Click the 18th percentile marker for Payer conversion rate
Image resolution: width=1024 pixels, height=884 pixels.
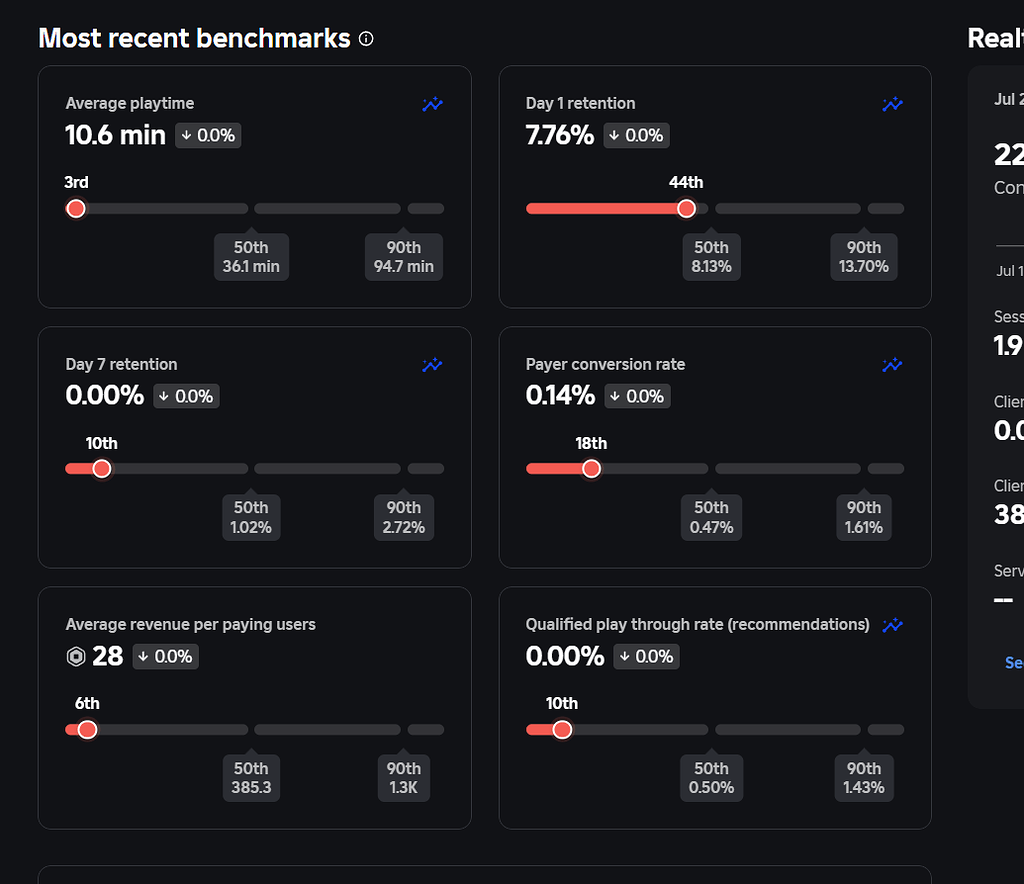coord(591,468)
